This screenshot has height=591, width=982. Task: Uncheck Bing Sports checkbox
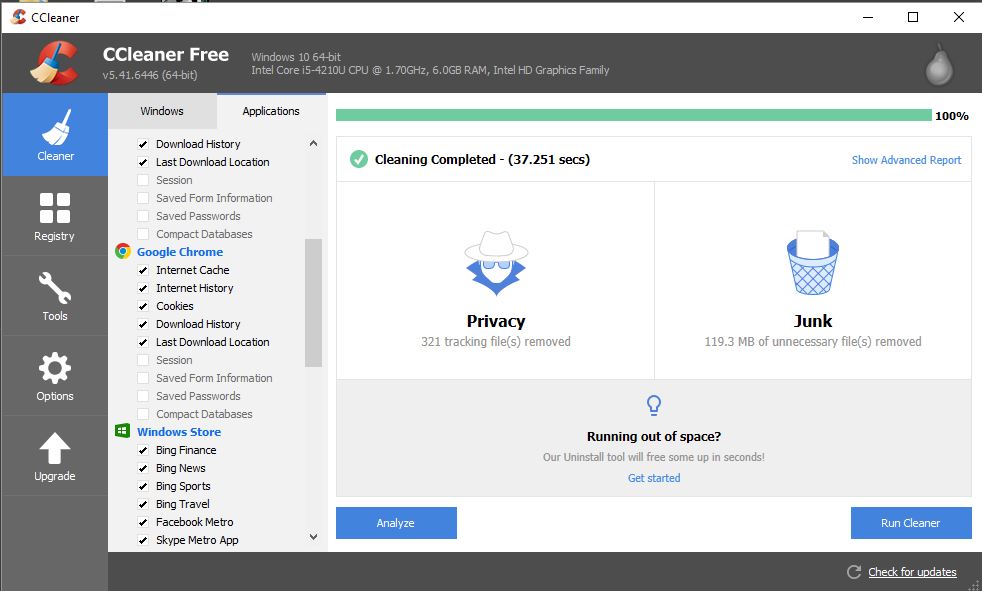pos(143,486)
